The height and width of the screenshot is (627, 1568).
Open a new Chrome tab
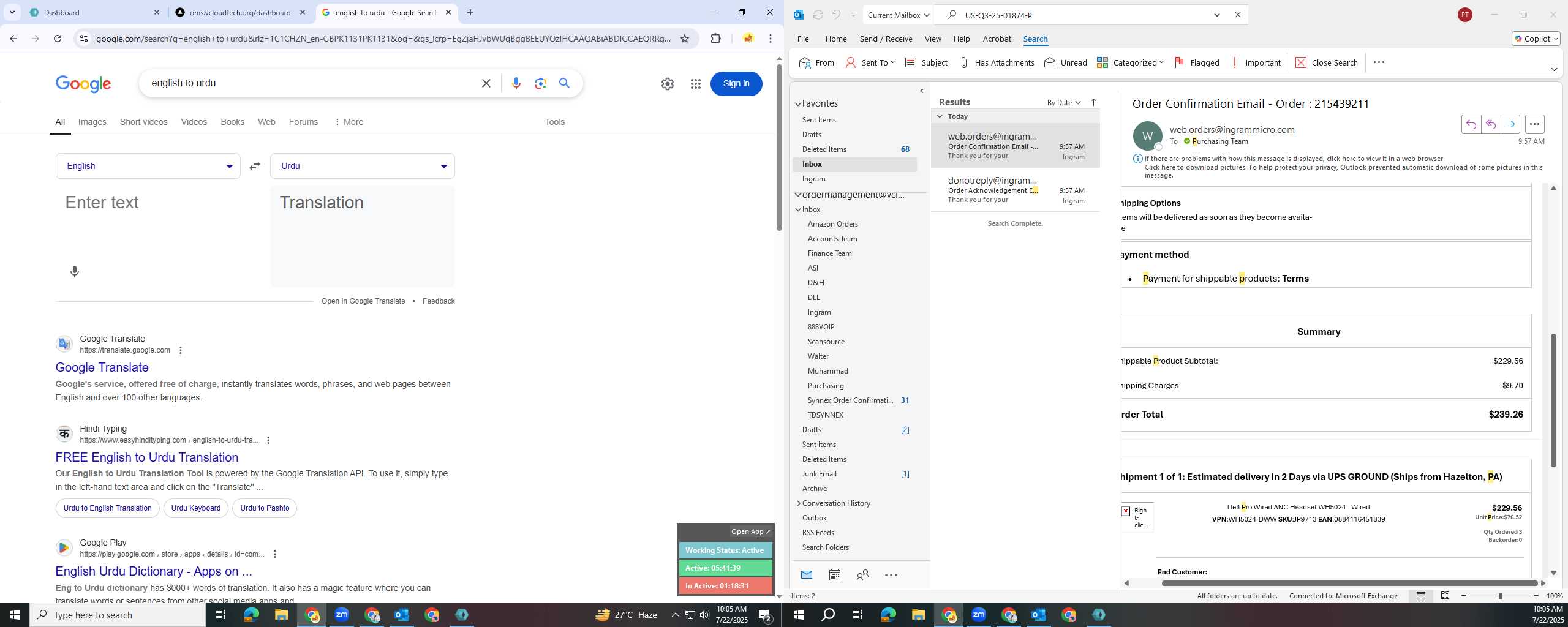470,12
